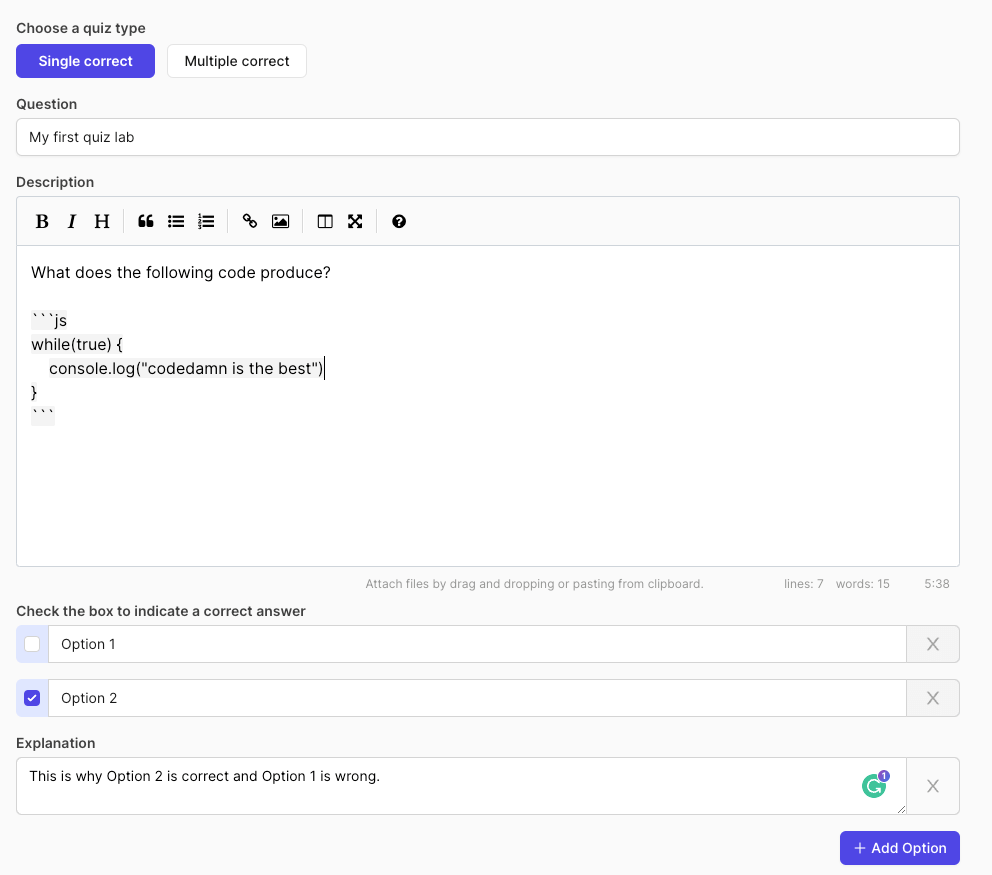Uncheck Option 2 as correct answer
Viewport: 992px width, 875px height.
[x=32, y=698]
